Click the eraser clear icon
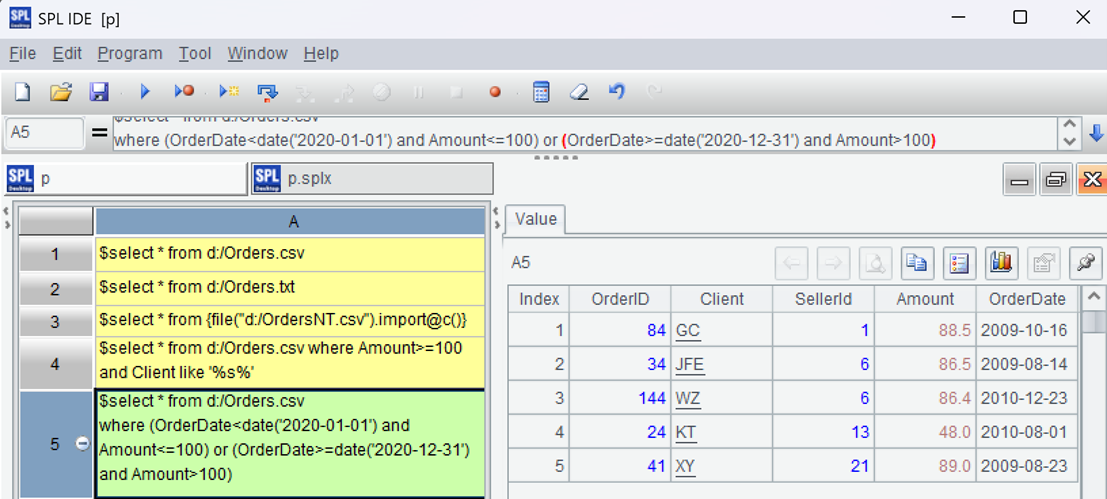The height and width of the screenshot is (499, 1107). tap(579, 92)
